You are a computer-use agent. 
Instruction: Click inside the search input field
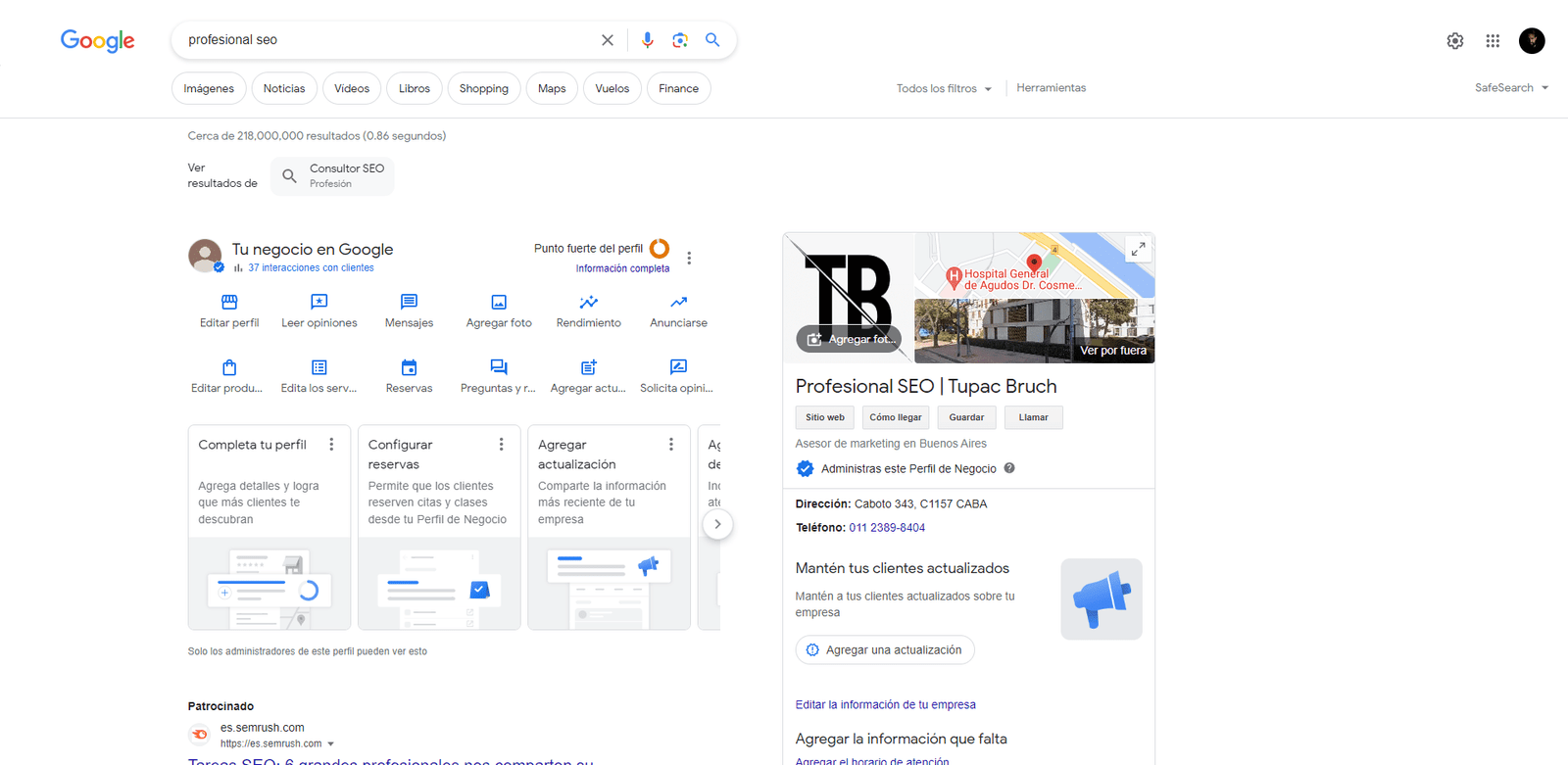pyautogui.click(x=387, y=40)
